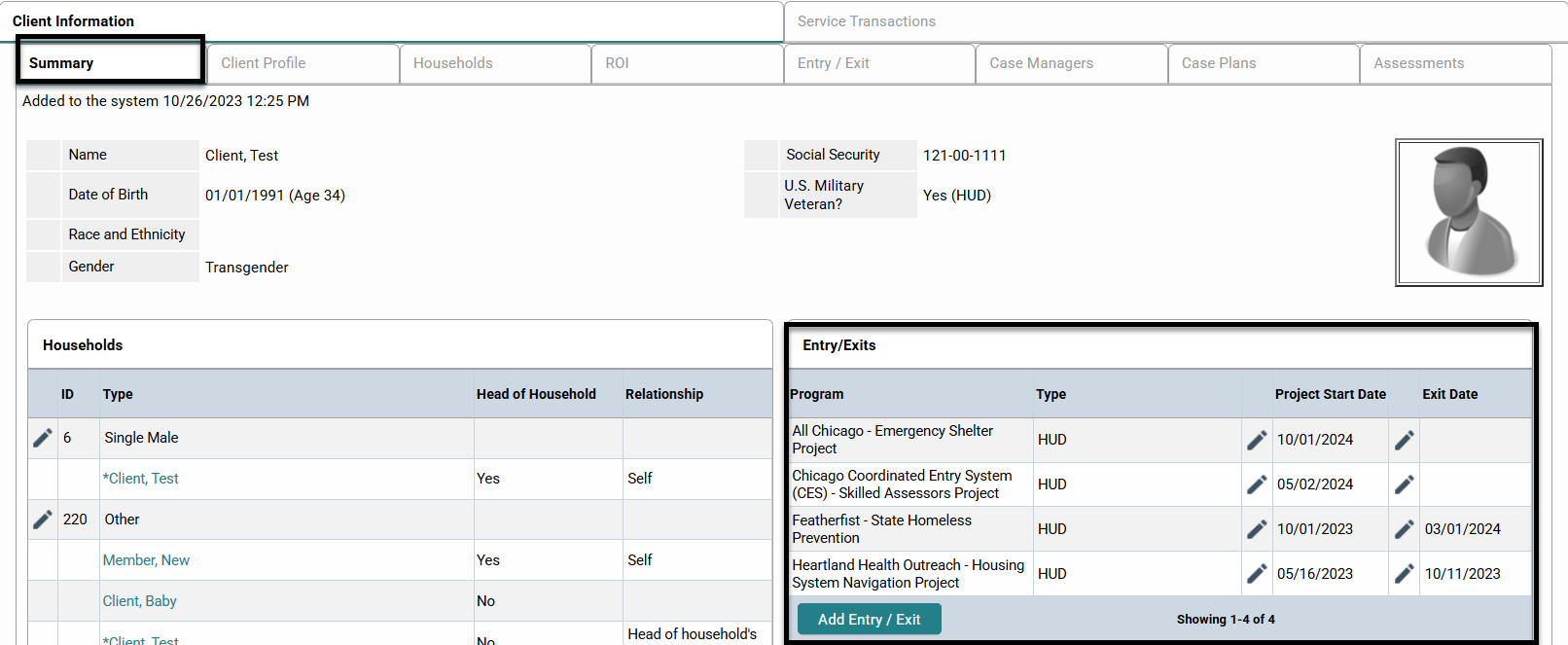Image resolution: width=1568 pixels, height=645 pixels.
Task: Edit Featherfist exit date 03/01/2024 pencil
Action: [x=1404, y=529]
